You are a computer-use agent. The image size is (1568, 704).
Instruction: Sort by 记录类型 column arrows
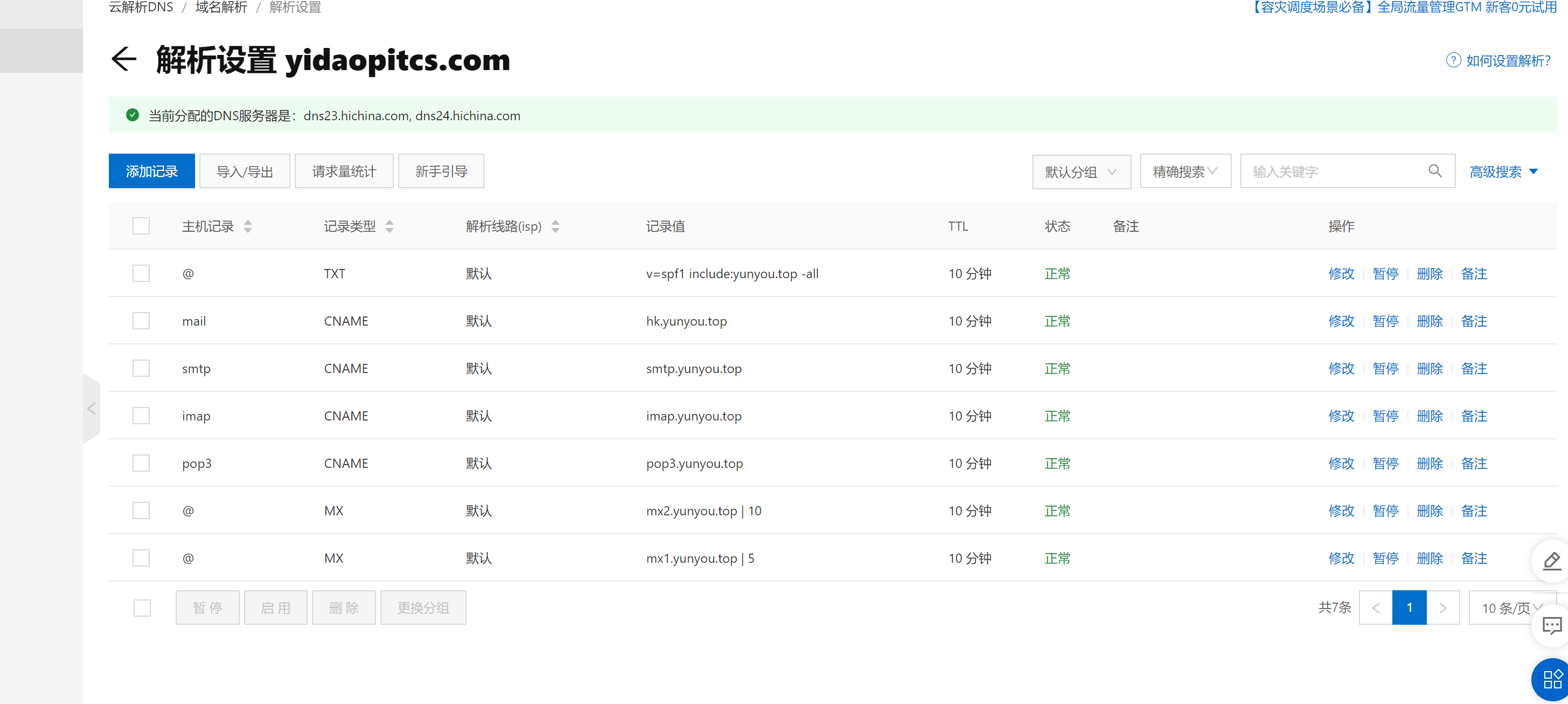pyautogui.click(x=390, y=226)
